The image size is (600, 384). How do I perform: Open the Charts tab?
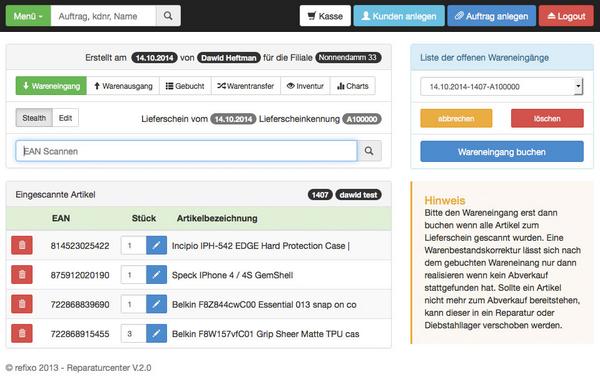[353, 86]
